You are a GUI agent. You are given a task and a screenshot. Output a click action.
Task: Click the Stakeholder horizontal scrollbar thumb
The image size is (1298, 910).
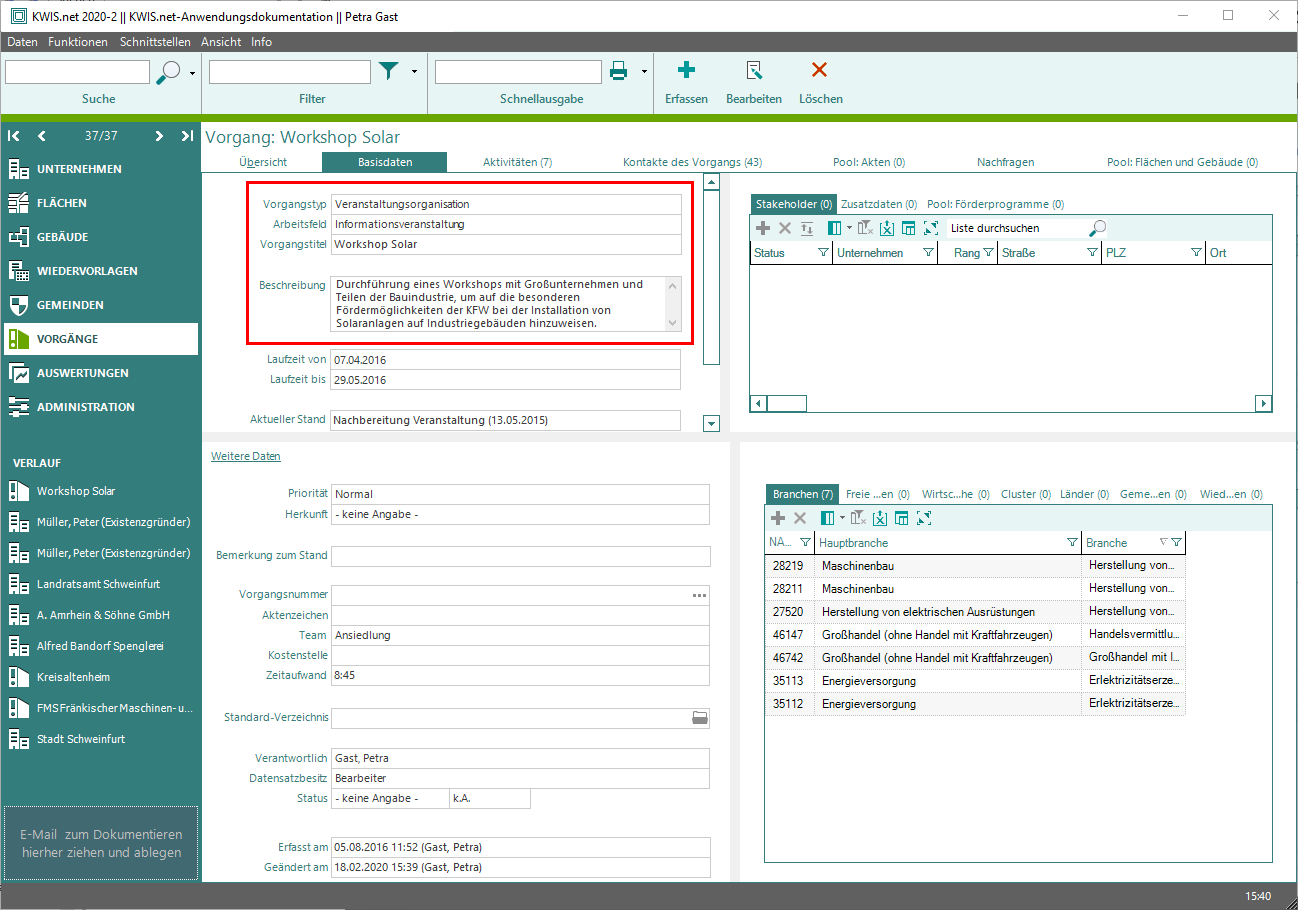[x=787, y=403]
